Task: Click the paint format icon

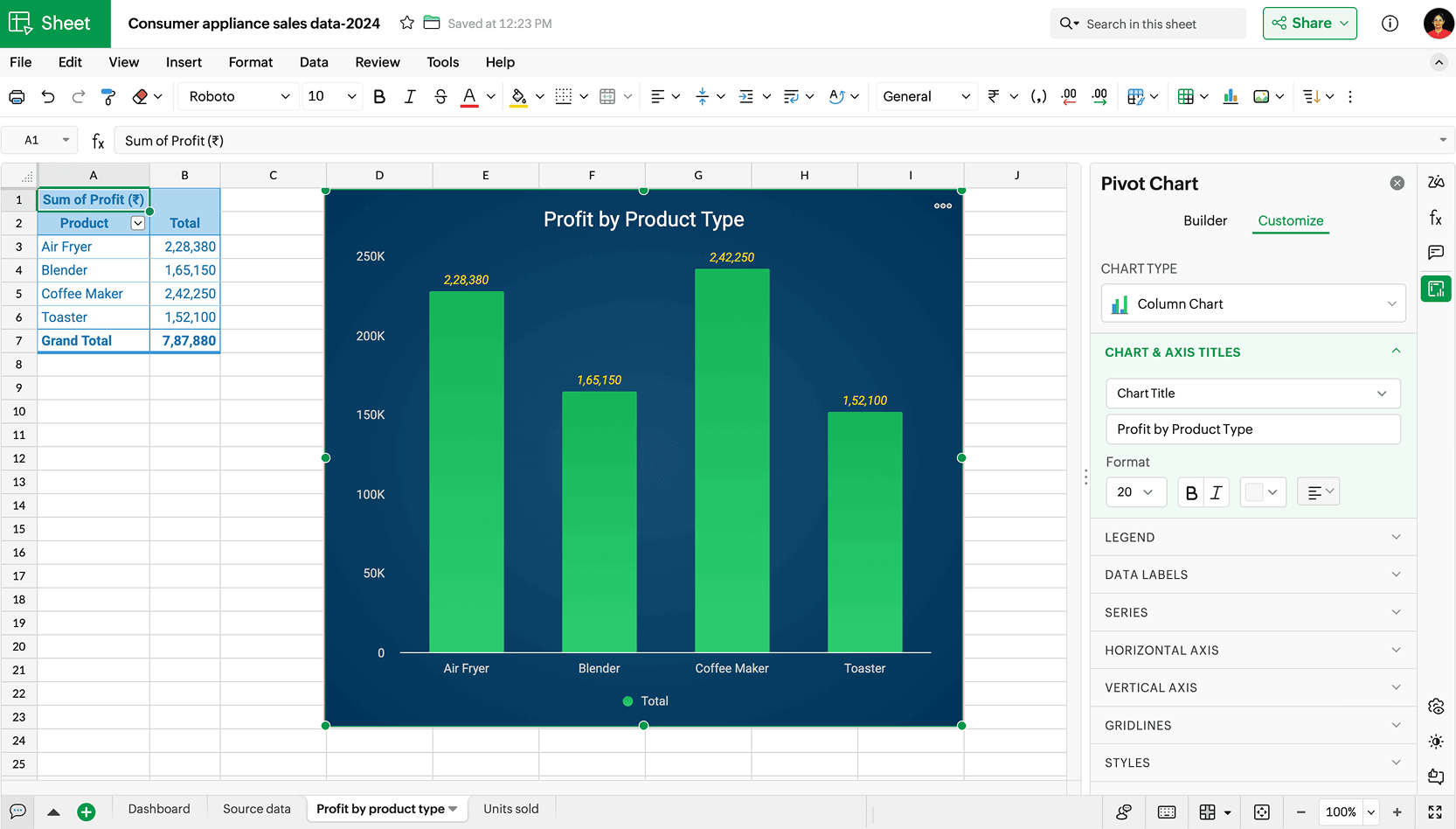Action: (x=108, y=97)
